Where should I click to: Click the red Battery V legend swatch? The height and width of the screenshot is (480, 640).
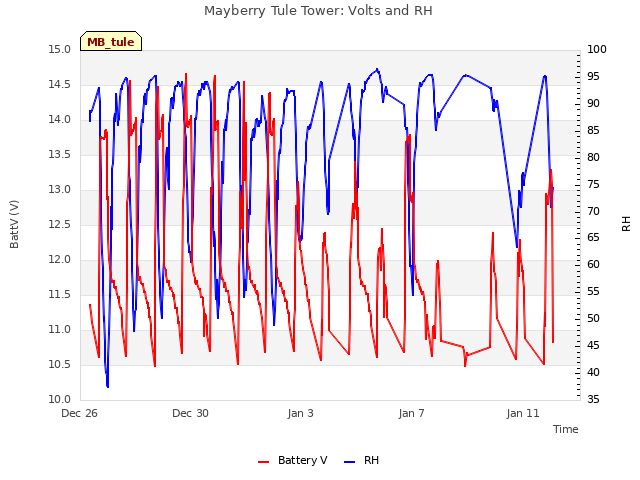click(264, 462)
